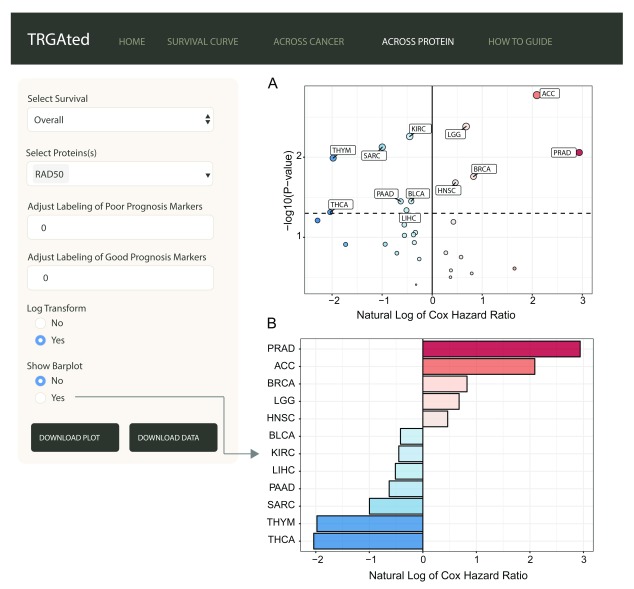Image resolution: width=634 pixels, height=589 pixels.
Task: Click the SARC label in the volcano plot
Action: (x=374, y=156)
